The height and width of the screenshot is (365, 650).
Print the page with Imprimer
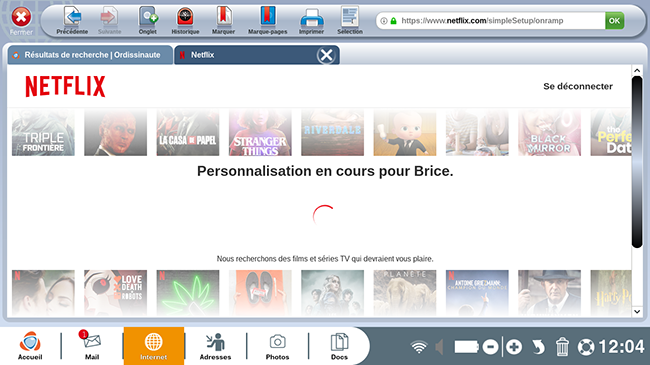point(311,20)
